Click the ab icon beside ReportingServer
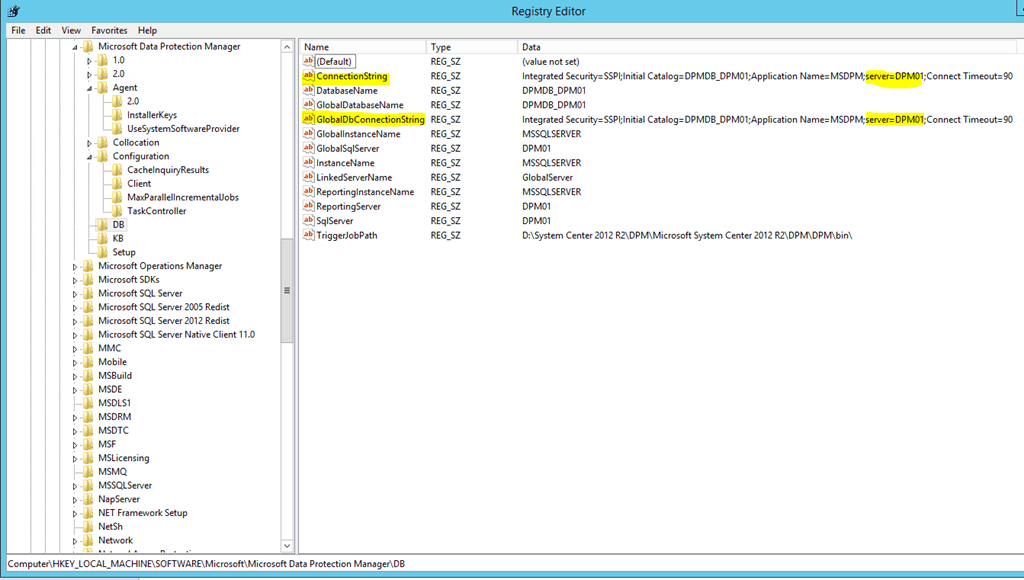Viewport: 1024px width, 580px height. coord(307,206)
